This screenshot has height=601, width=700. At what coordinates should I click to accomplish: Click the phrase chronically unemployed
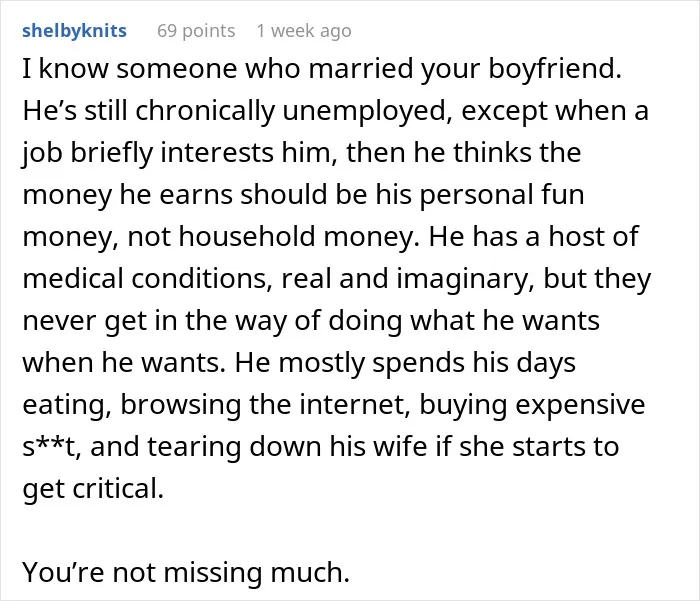(x=291, y=111)
